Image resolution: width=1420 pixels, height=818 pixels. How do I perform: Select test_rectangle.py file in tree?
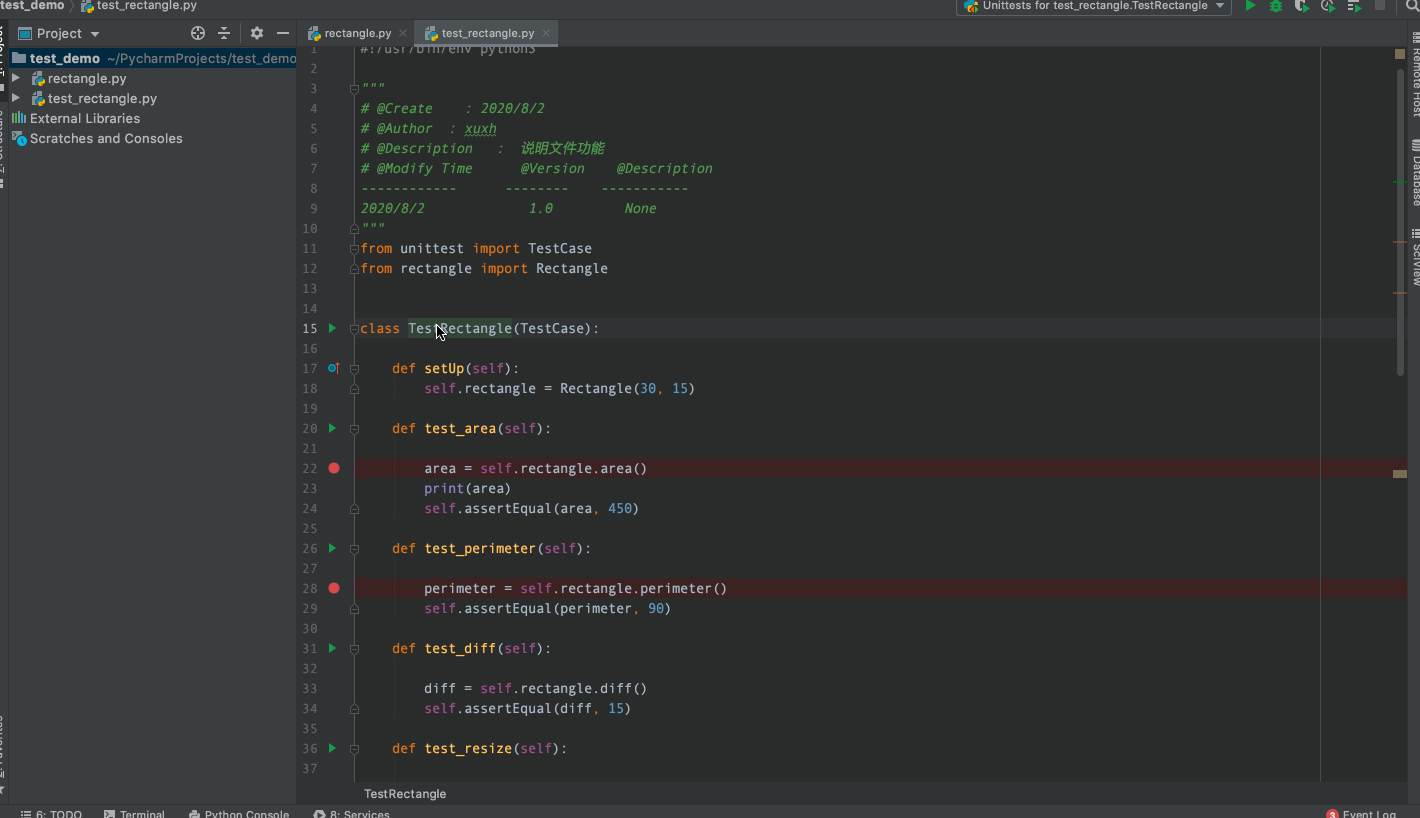[102, 98]
